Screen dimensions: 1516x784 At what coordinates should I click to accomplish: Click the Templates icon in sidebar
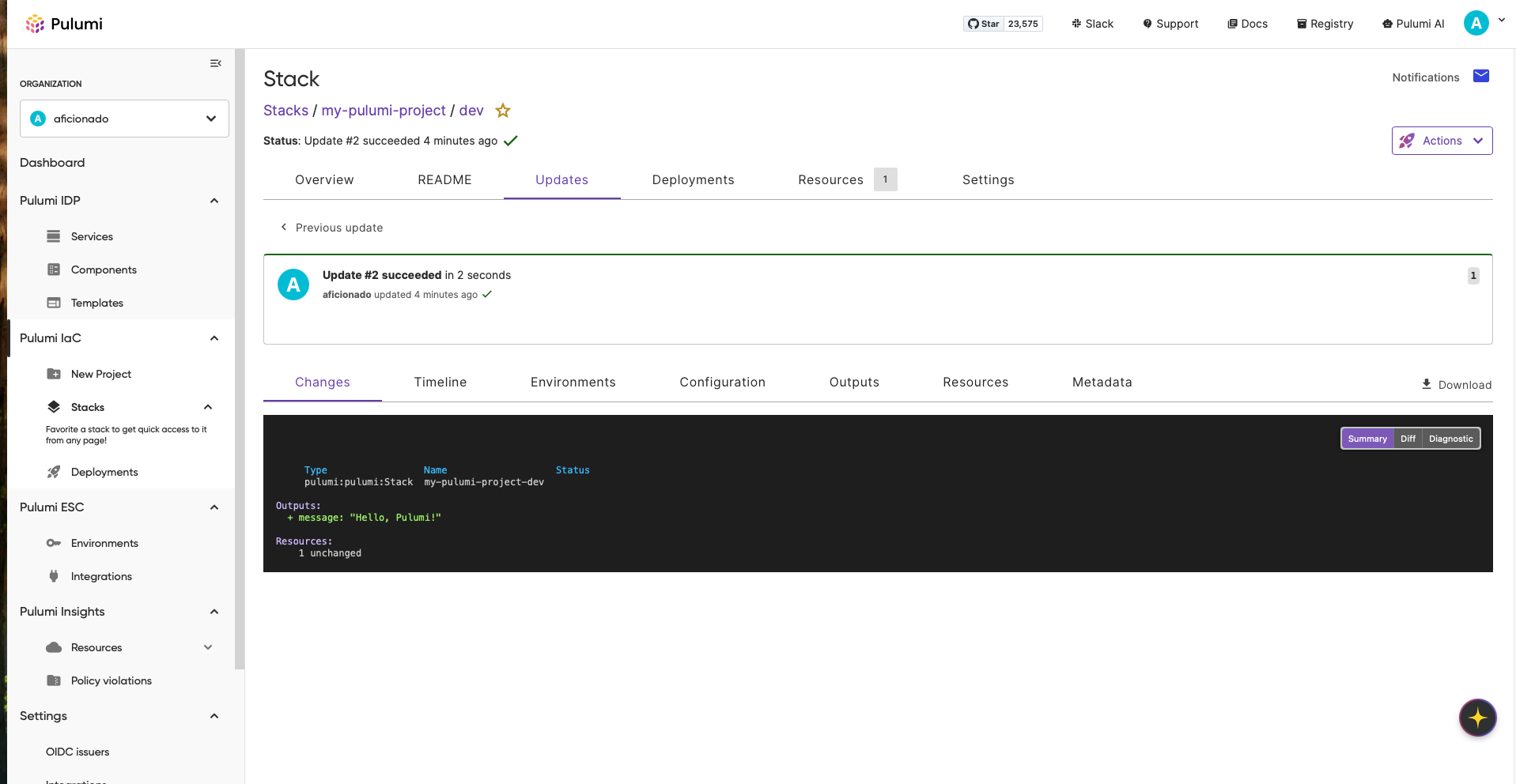[x=54, y=303]
